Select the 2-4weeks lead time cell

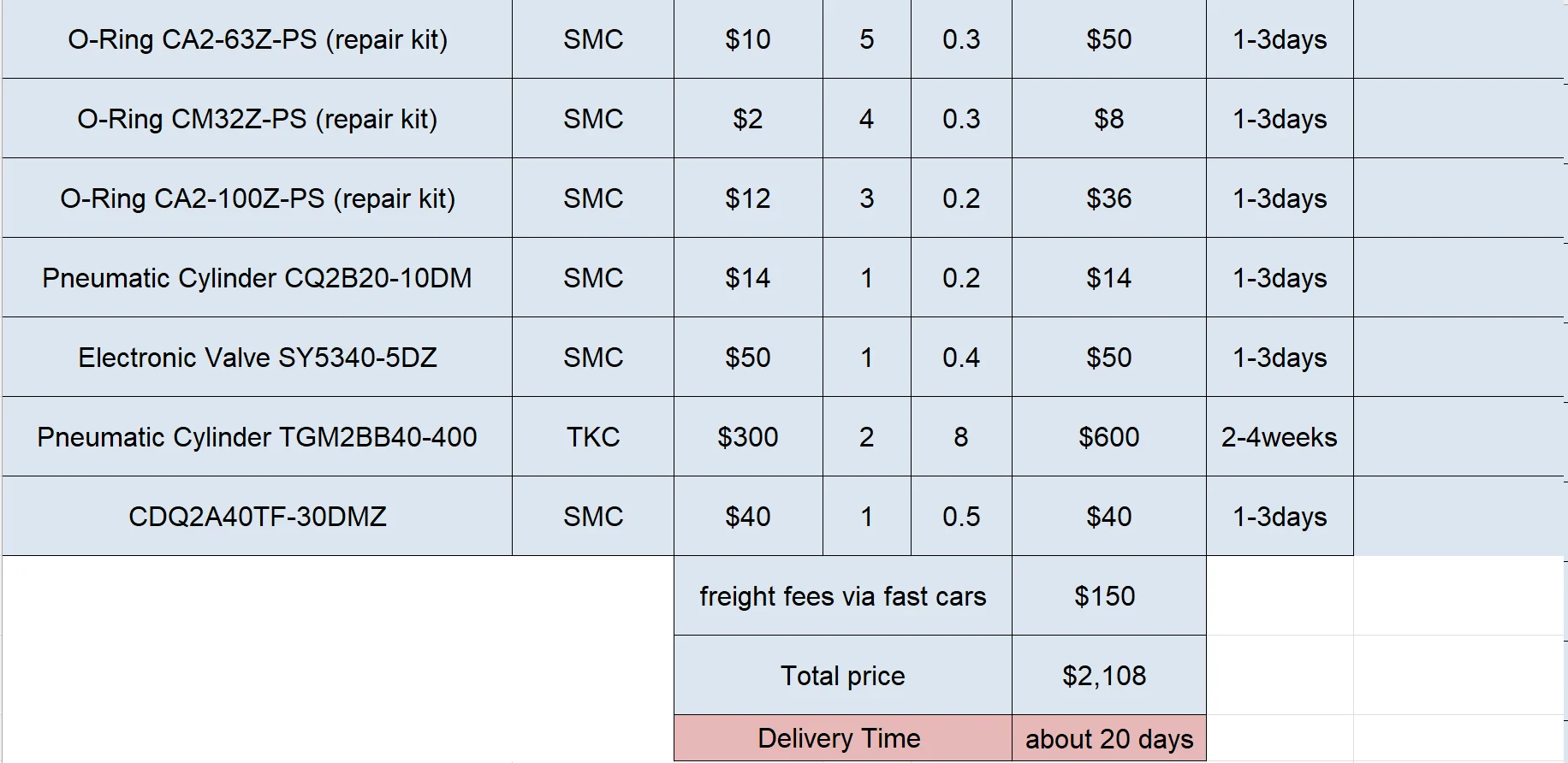click(x=1280, y=437)
